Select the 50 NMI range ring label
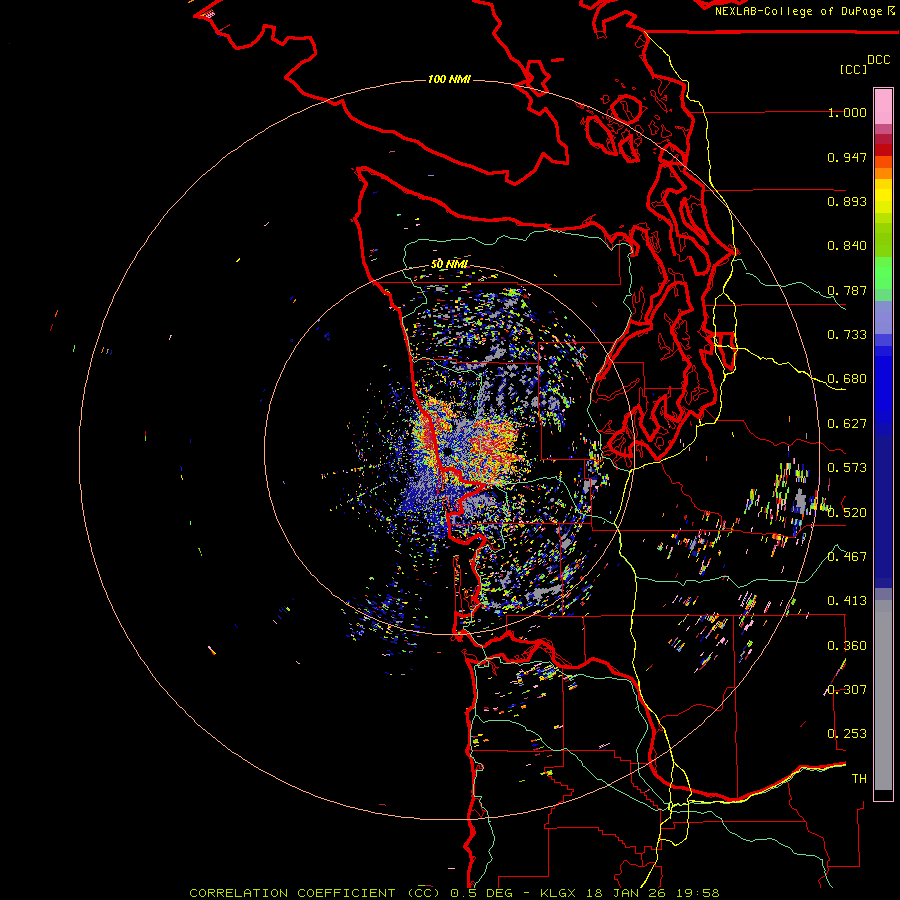This screenshot has height=900, width=900. click(x=449, y=264)
